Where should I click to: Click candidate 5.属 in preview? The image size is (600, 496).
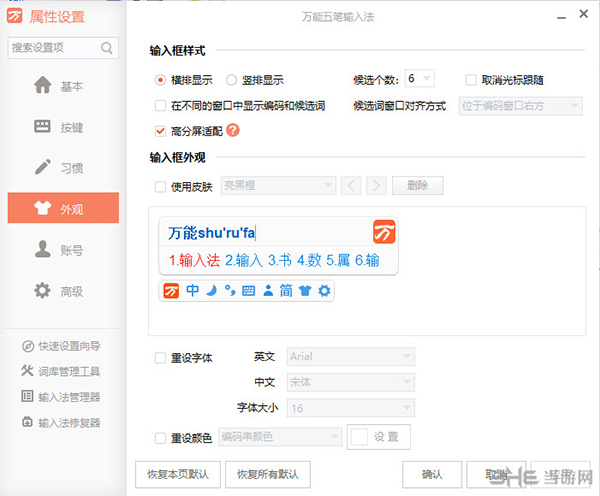338,261
